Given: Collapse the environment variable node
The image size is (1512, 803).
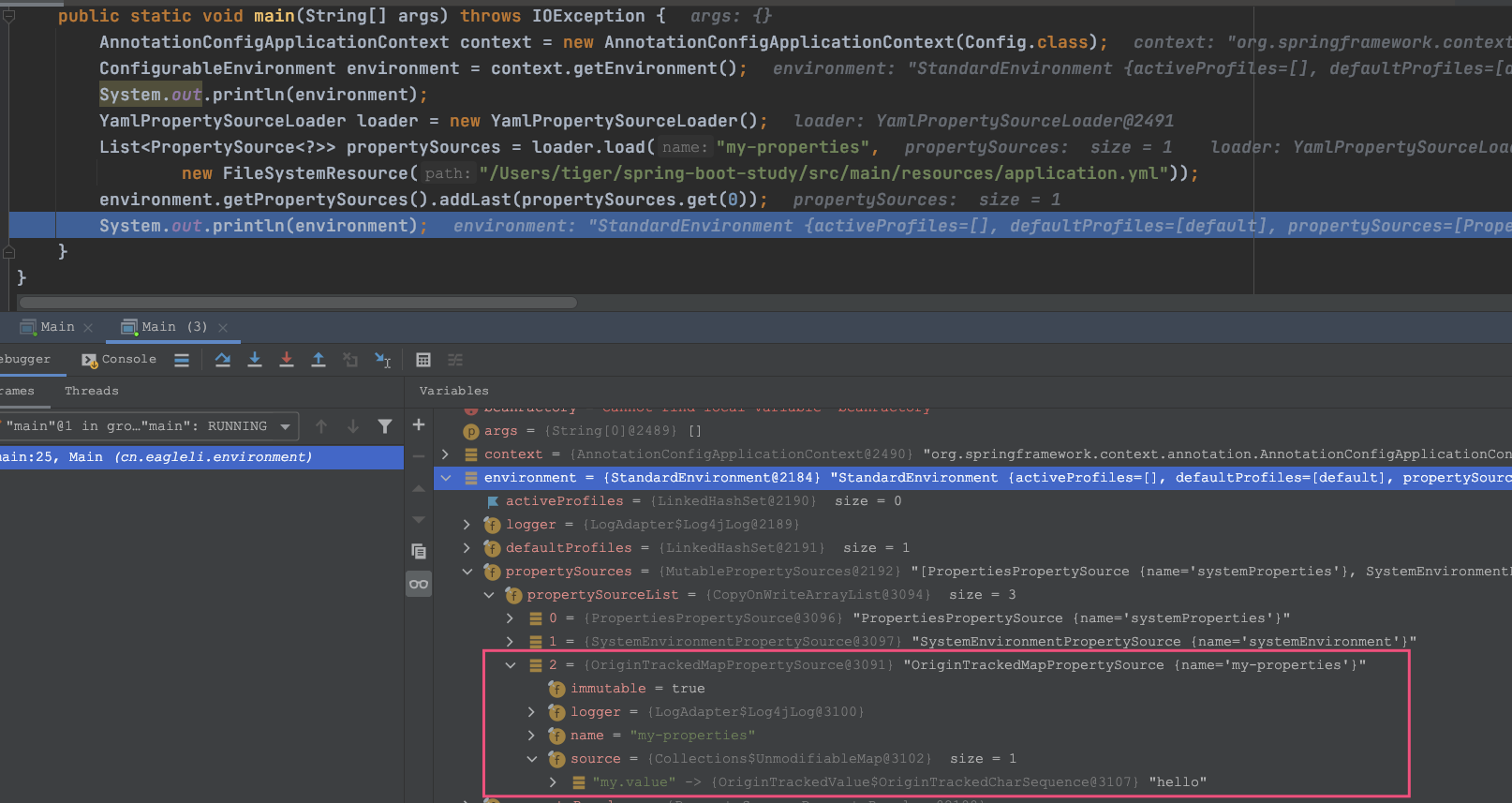Looking at the screenshot, I should tap(445, 478).
